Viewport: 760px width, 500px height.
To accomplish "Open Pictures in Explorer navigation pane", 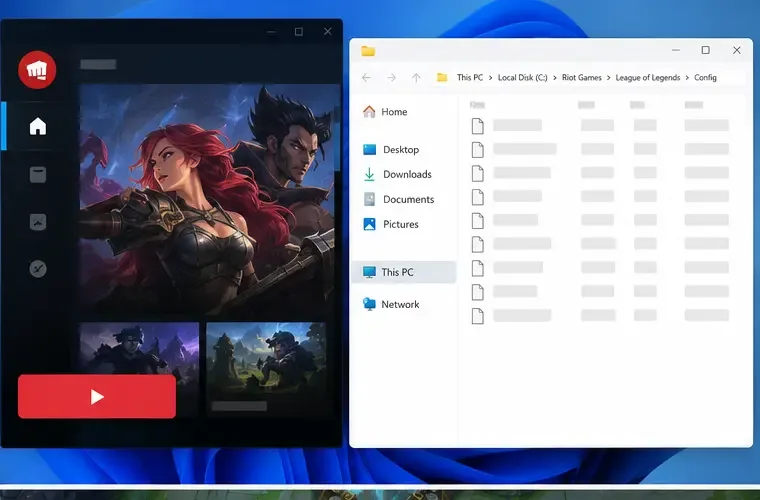I will coord(404,224).
